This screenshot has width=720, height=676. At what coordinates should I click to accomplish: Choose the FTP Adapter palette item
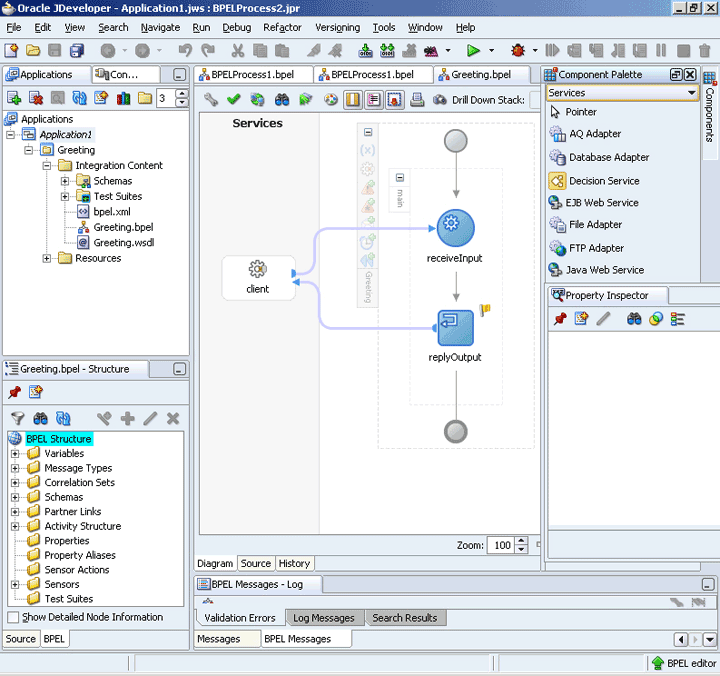click(x=587, y=248)
